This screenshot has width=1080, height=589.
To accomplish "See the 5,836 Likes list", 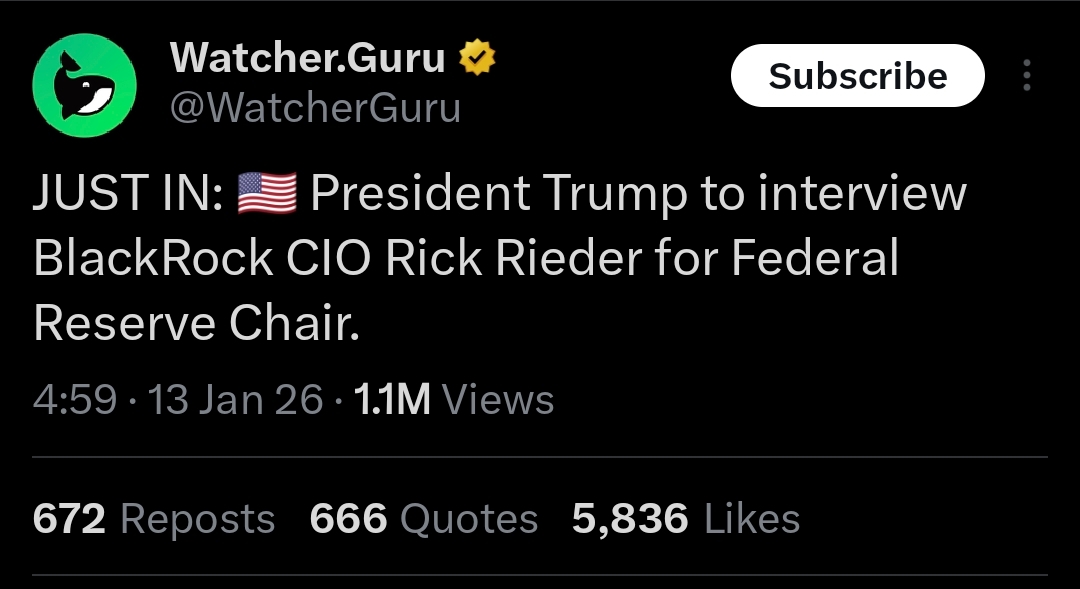I will pyautogui.click(x=686, y=519).
